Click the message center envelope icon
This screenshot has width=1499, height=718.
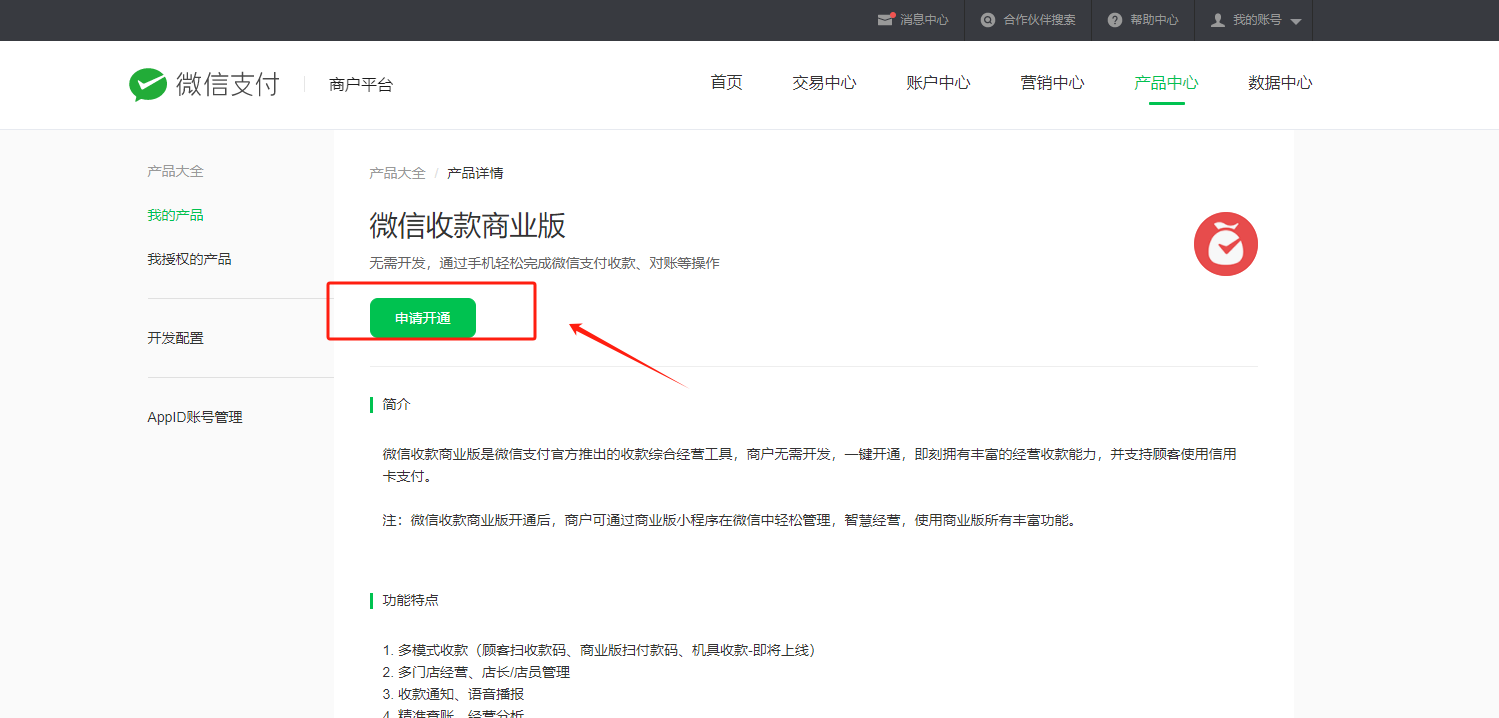885,20
